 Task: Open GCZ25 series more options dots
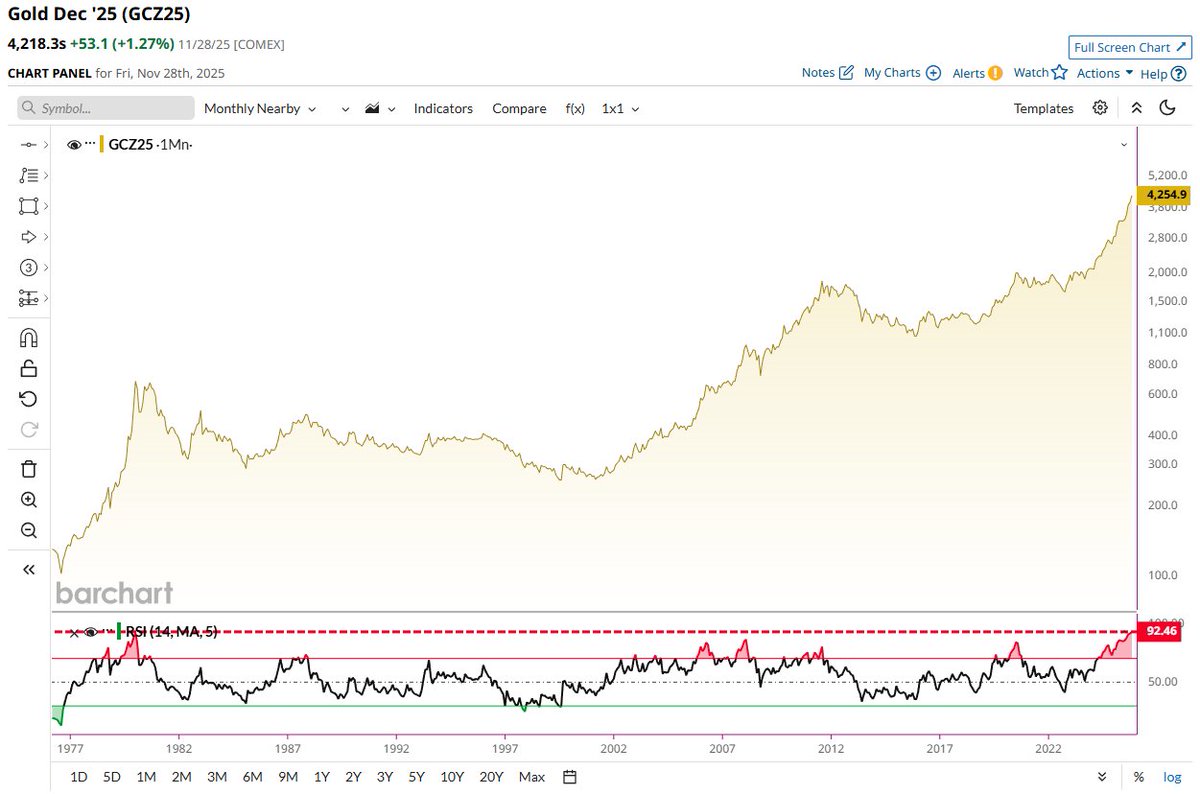pyautogui.click(x=90, y=143)
